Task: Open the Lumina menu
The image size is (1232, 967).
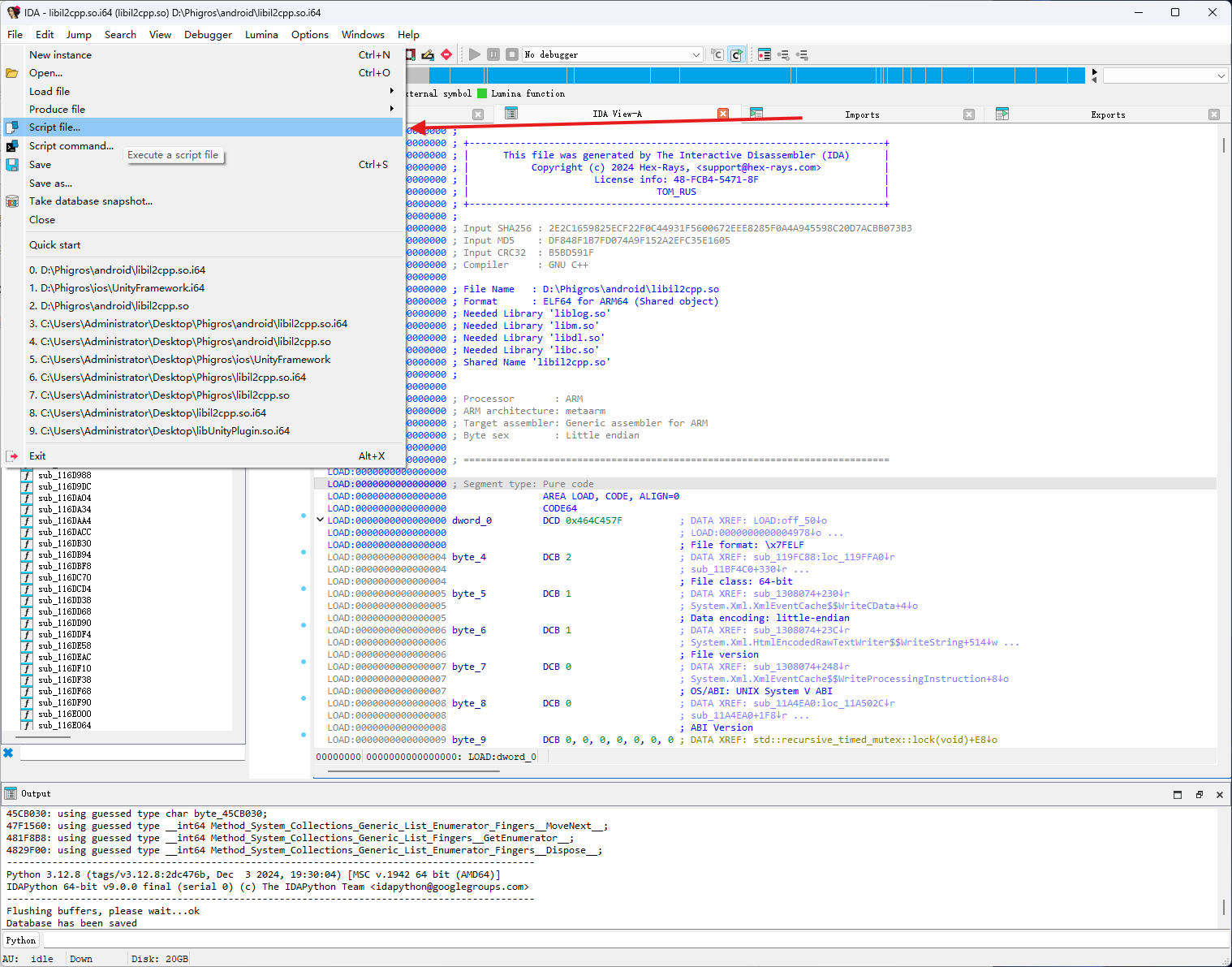Action: (x=261, y=35)
